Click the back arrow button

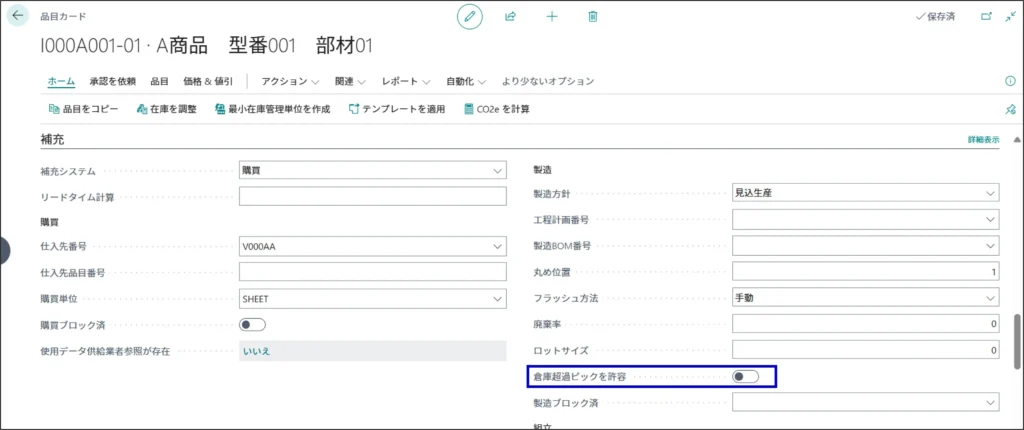tap(18, 16)
